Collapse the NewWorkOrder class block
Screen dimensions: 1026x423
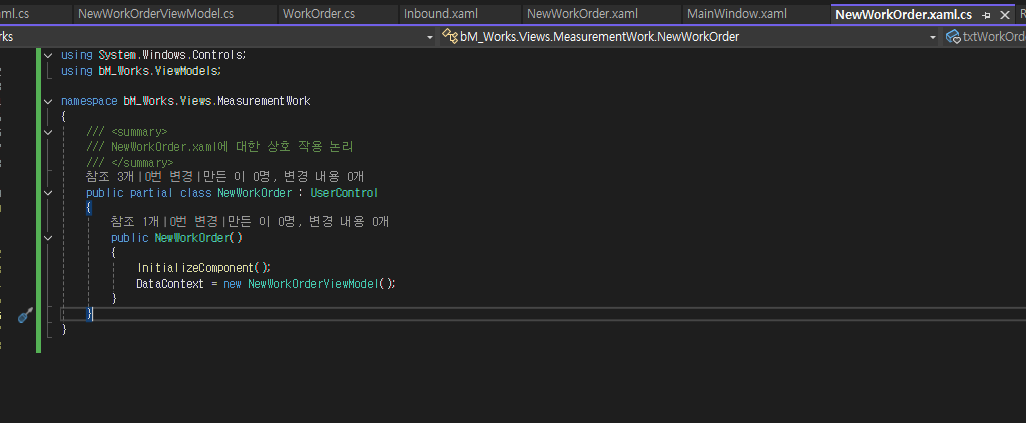tap(47, 193)
